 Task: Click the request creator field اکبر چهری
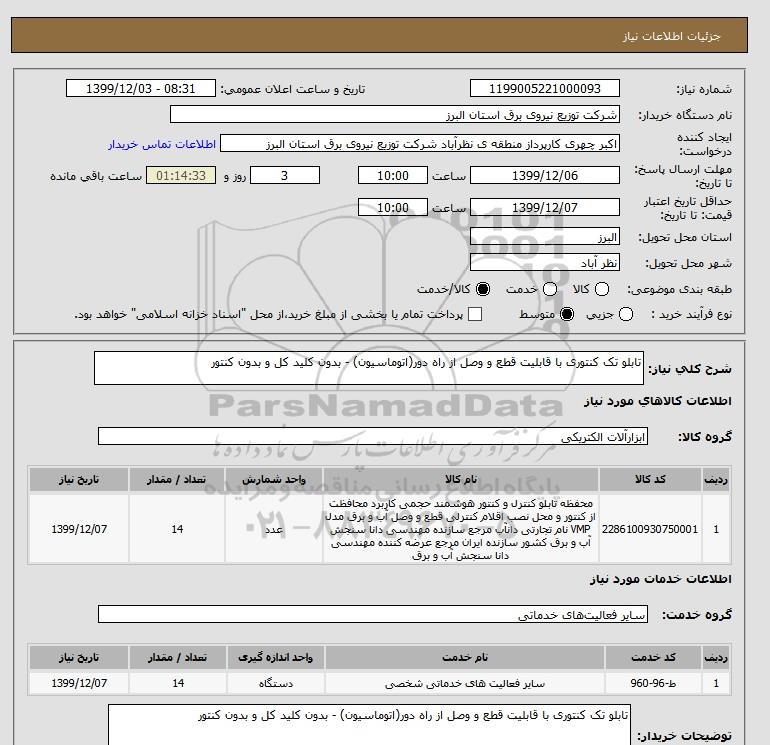tap(419, 144)
